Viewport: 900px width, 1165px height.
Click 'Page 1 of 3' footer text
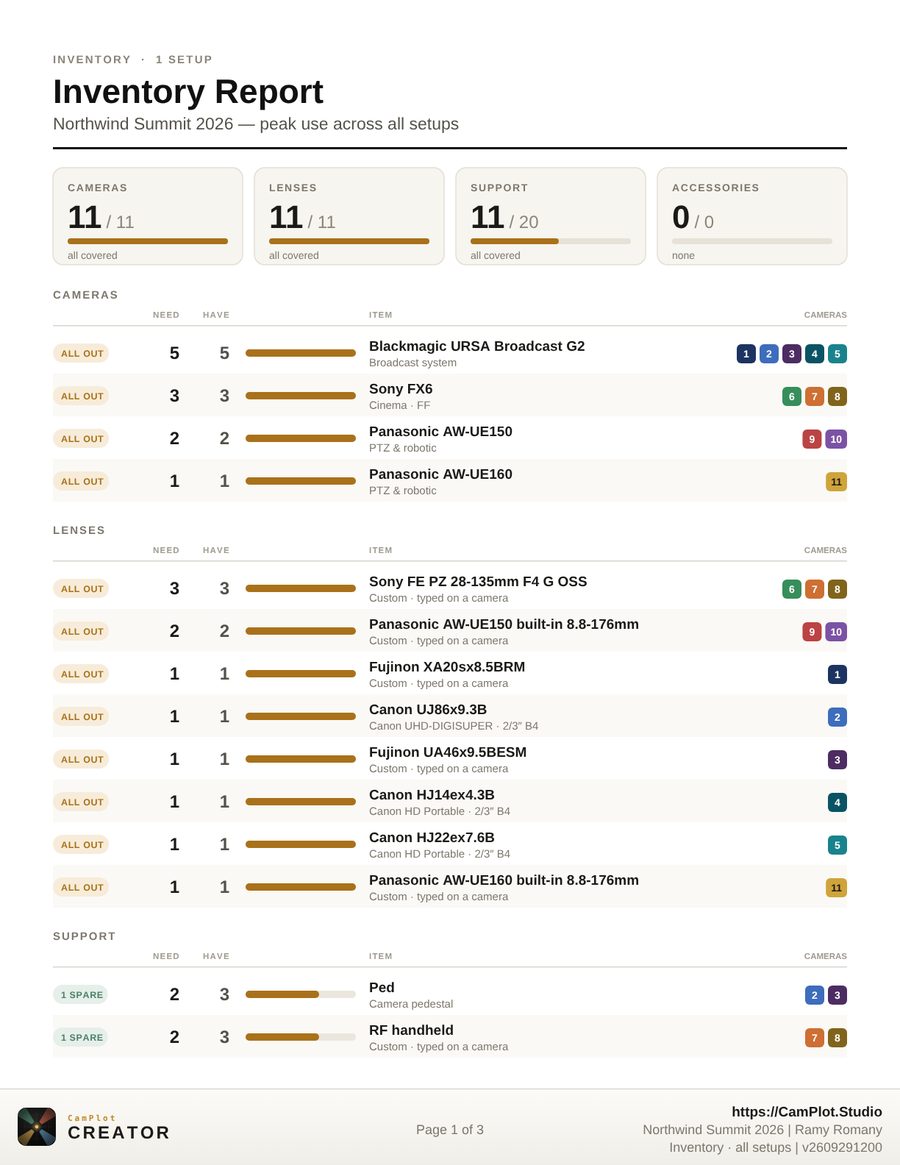point(450,1129)
